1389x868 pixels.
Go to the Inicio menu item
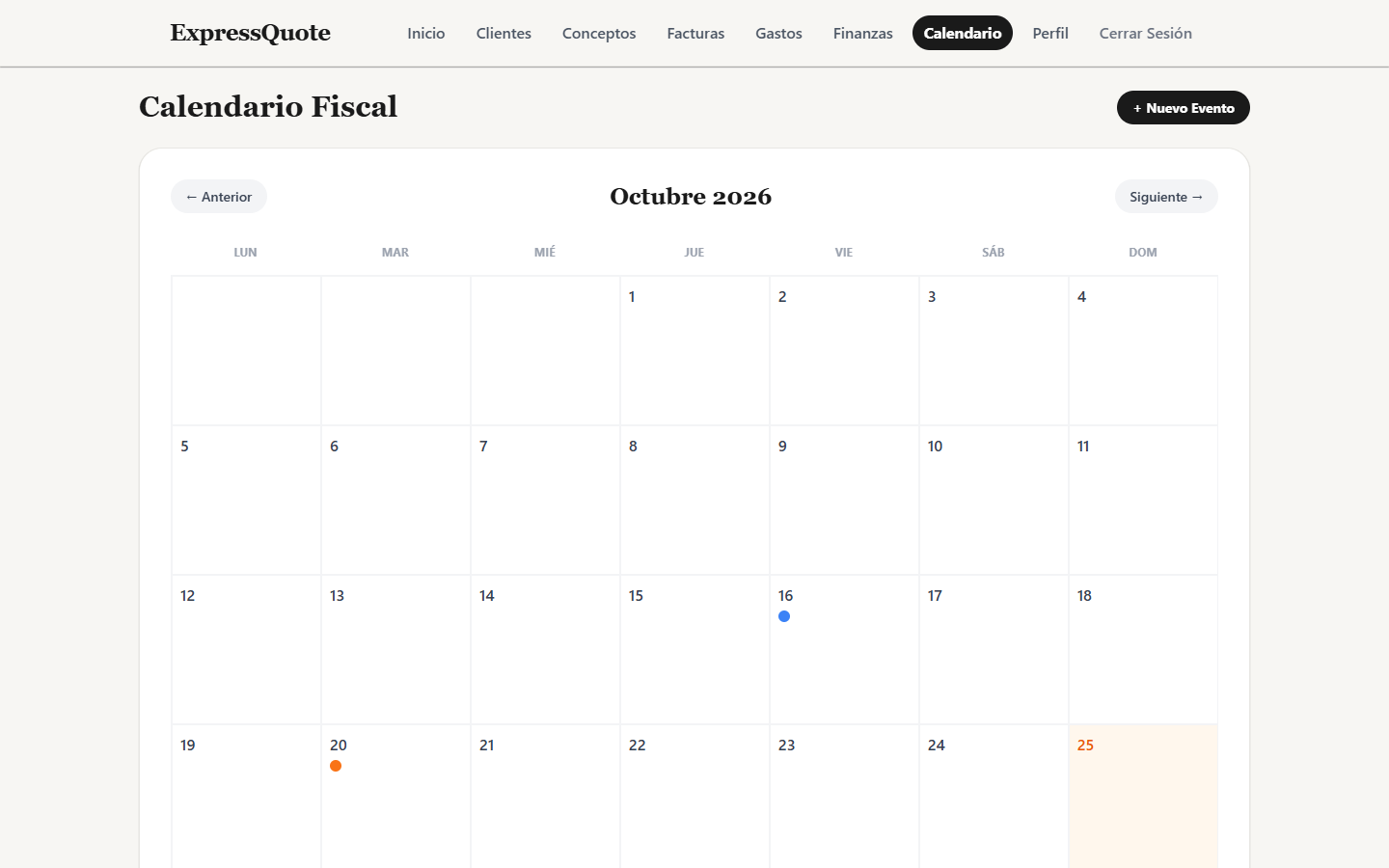(426, 33)
